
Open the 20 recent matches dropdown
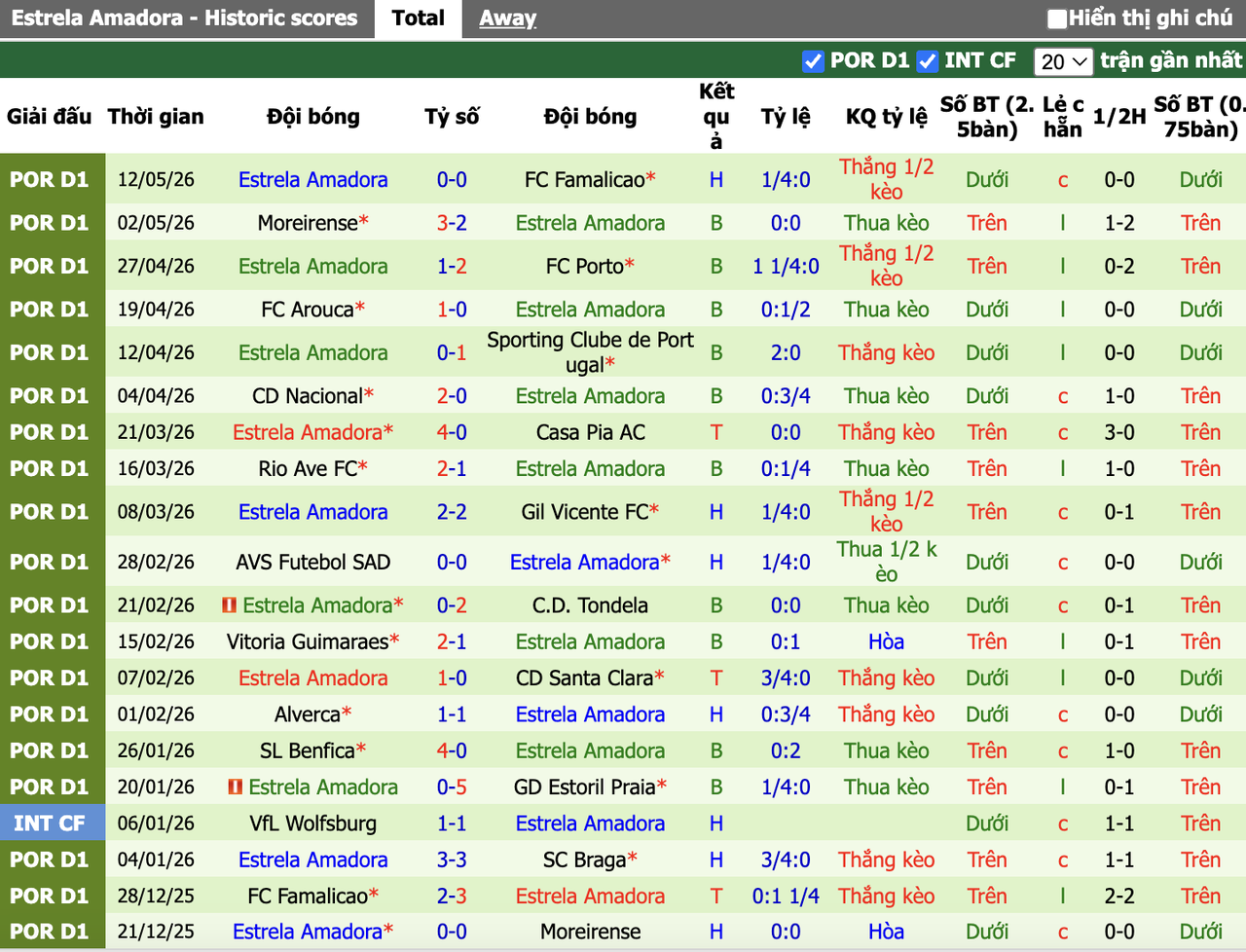coord(1063,61)
